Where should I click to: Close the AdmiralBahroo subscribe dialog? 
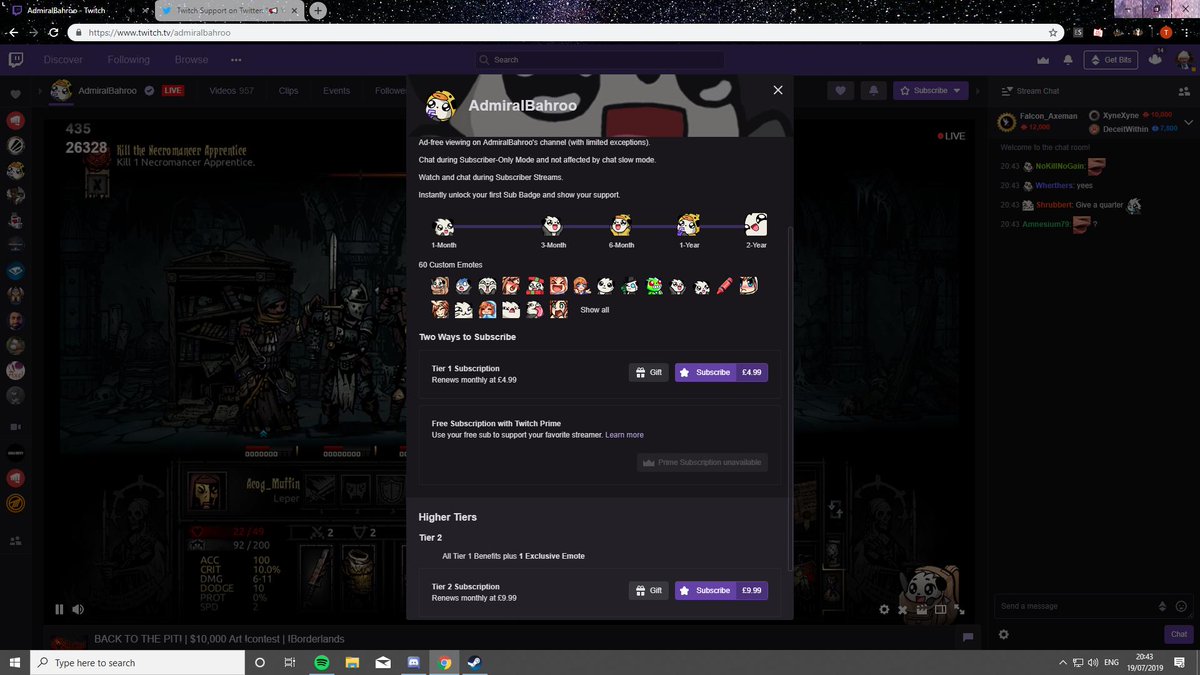point(778,90)
